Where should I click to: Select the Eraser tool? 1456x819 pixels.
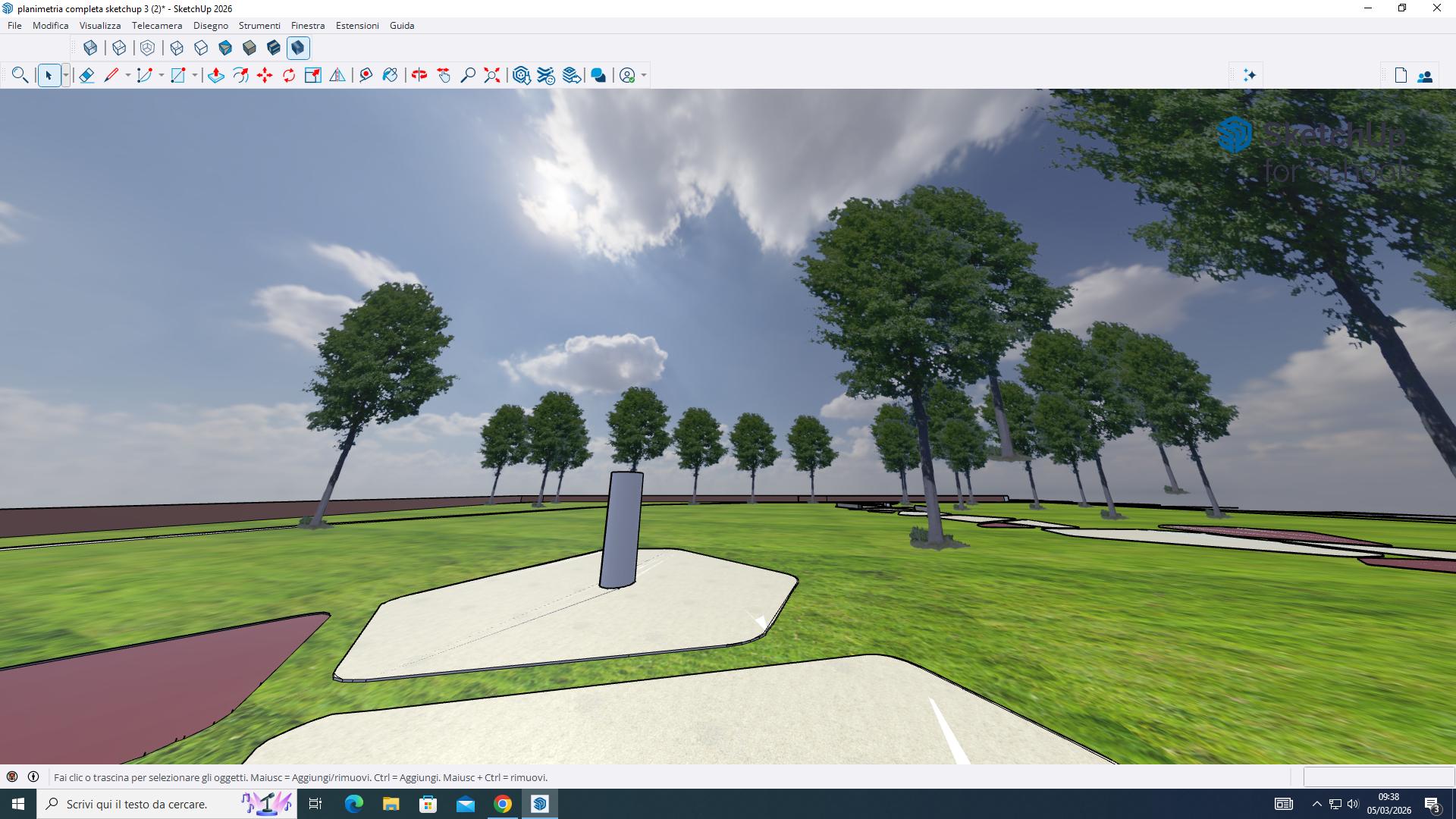tap(86, 75)
